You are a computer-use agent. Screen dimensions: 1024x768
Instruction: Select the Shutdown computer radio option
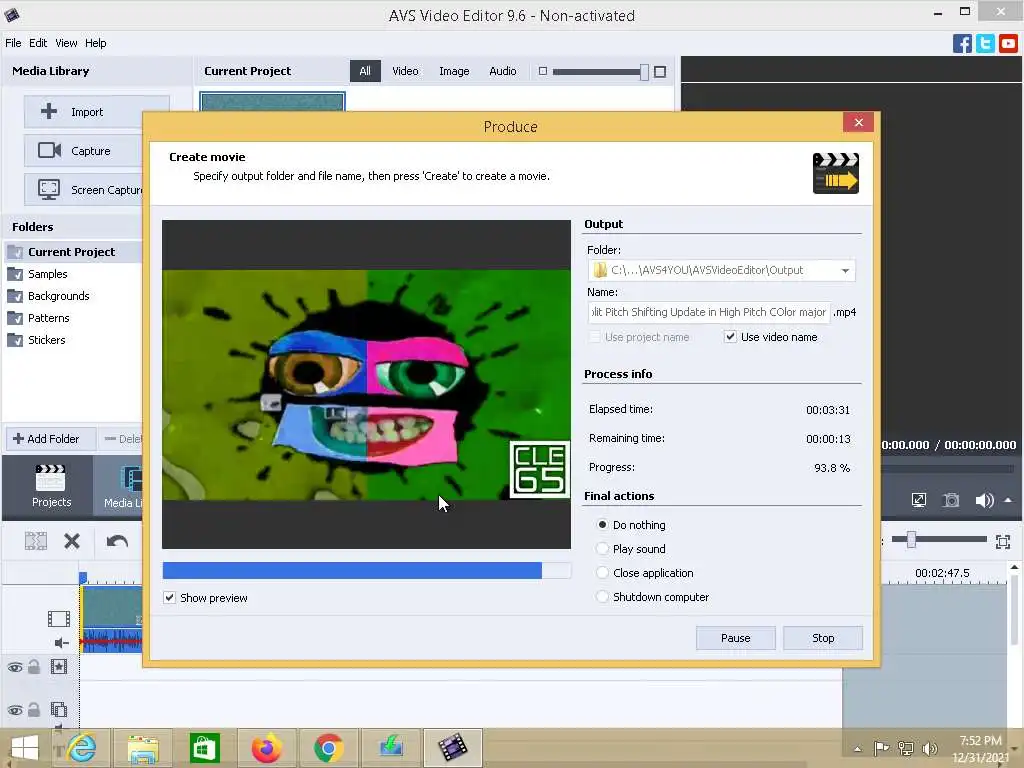[x=602, y=597]
